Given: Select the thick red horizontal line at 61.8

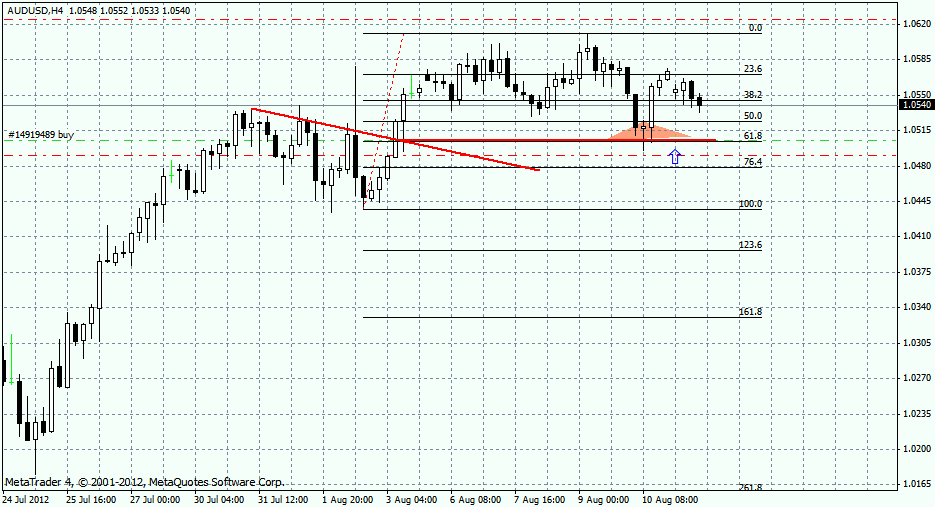Looking at the screenshot, I should pos(556,140).
